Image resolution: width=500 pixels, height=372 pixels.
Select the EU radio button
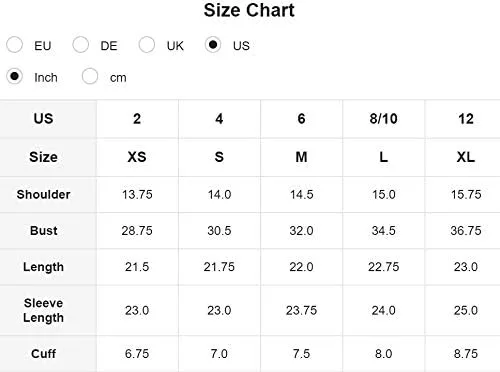[x=14, y=45]
